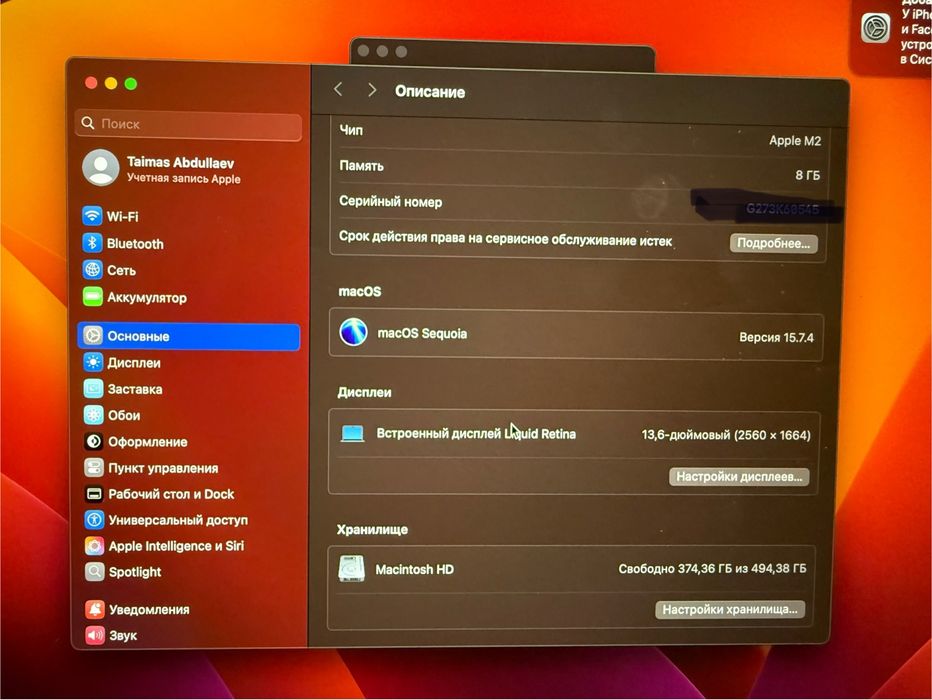
Task: Select Сеть in the sidebar
Action: (x=189, y=270)
